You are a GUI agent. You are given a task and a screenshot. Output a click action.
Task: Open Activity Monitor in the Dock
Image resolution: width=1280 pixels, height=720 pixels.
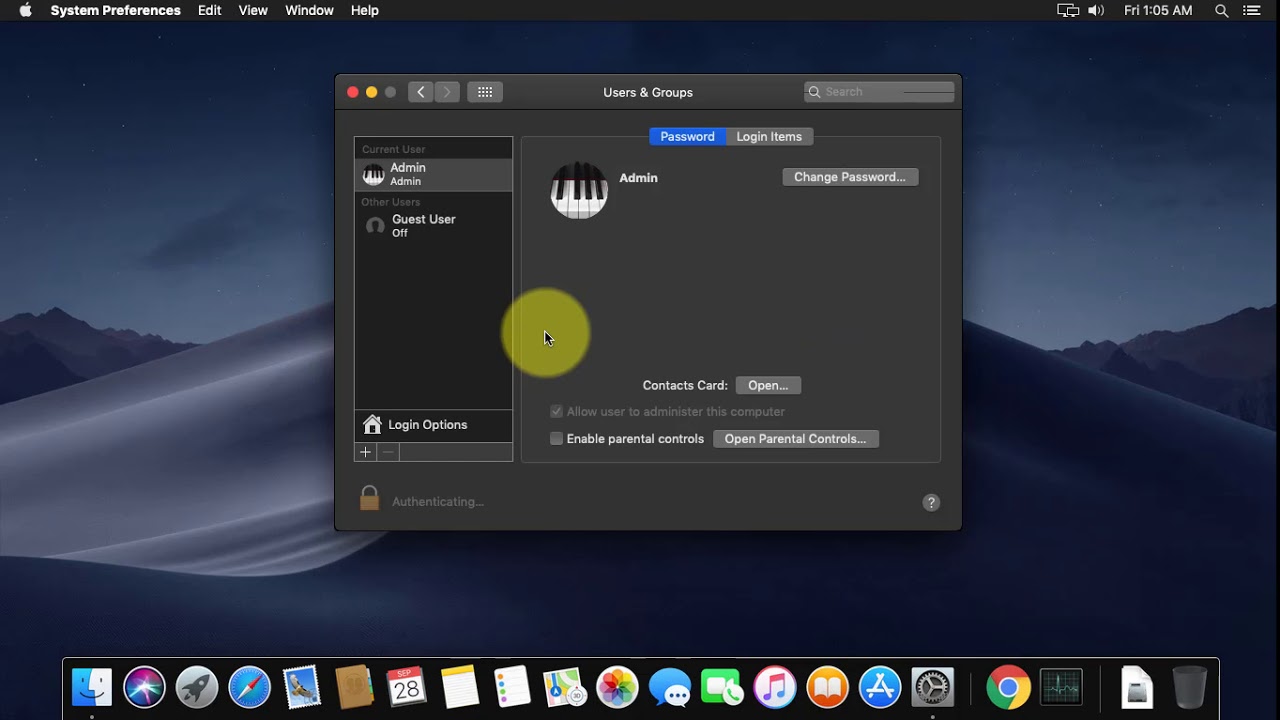1061,688
